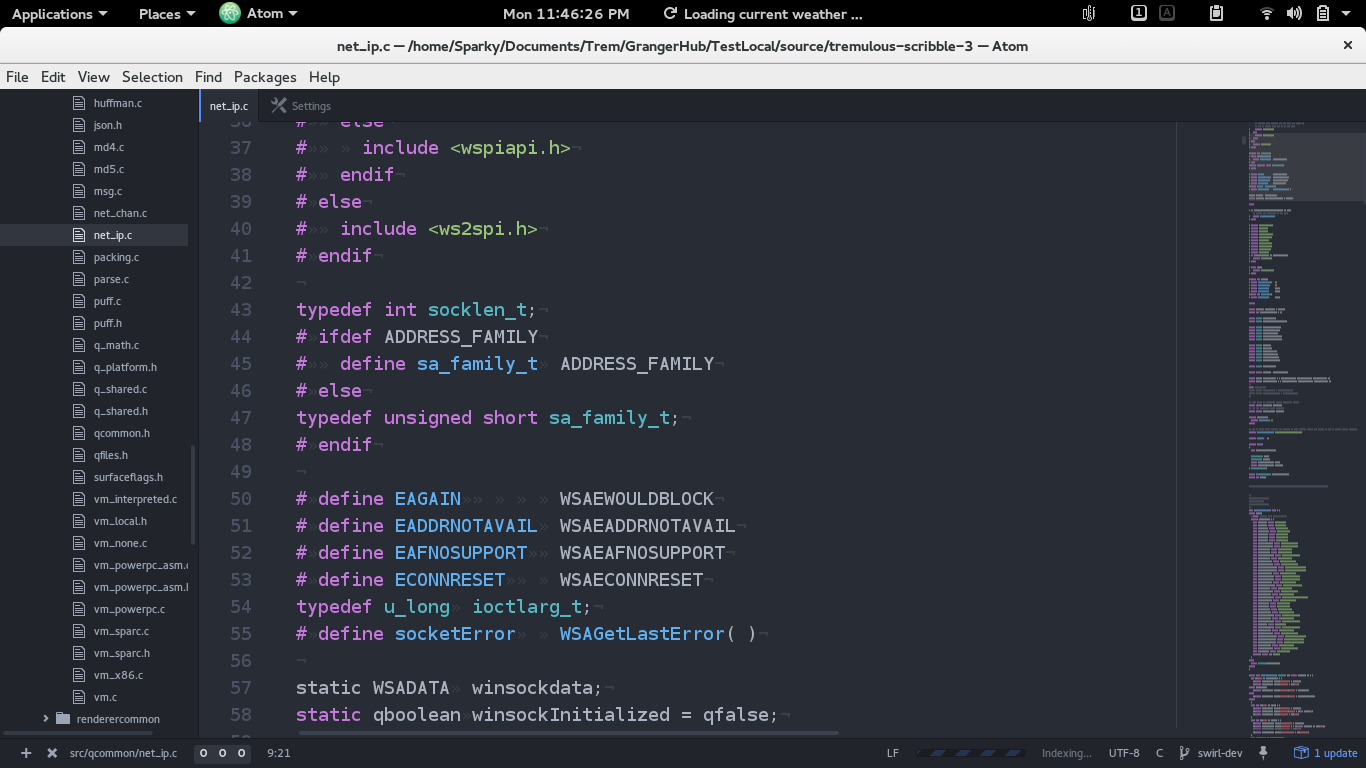Click the code minimap on right
Screen dimensions: 1366x768
(x=1304, y=430)
